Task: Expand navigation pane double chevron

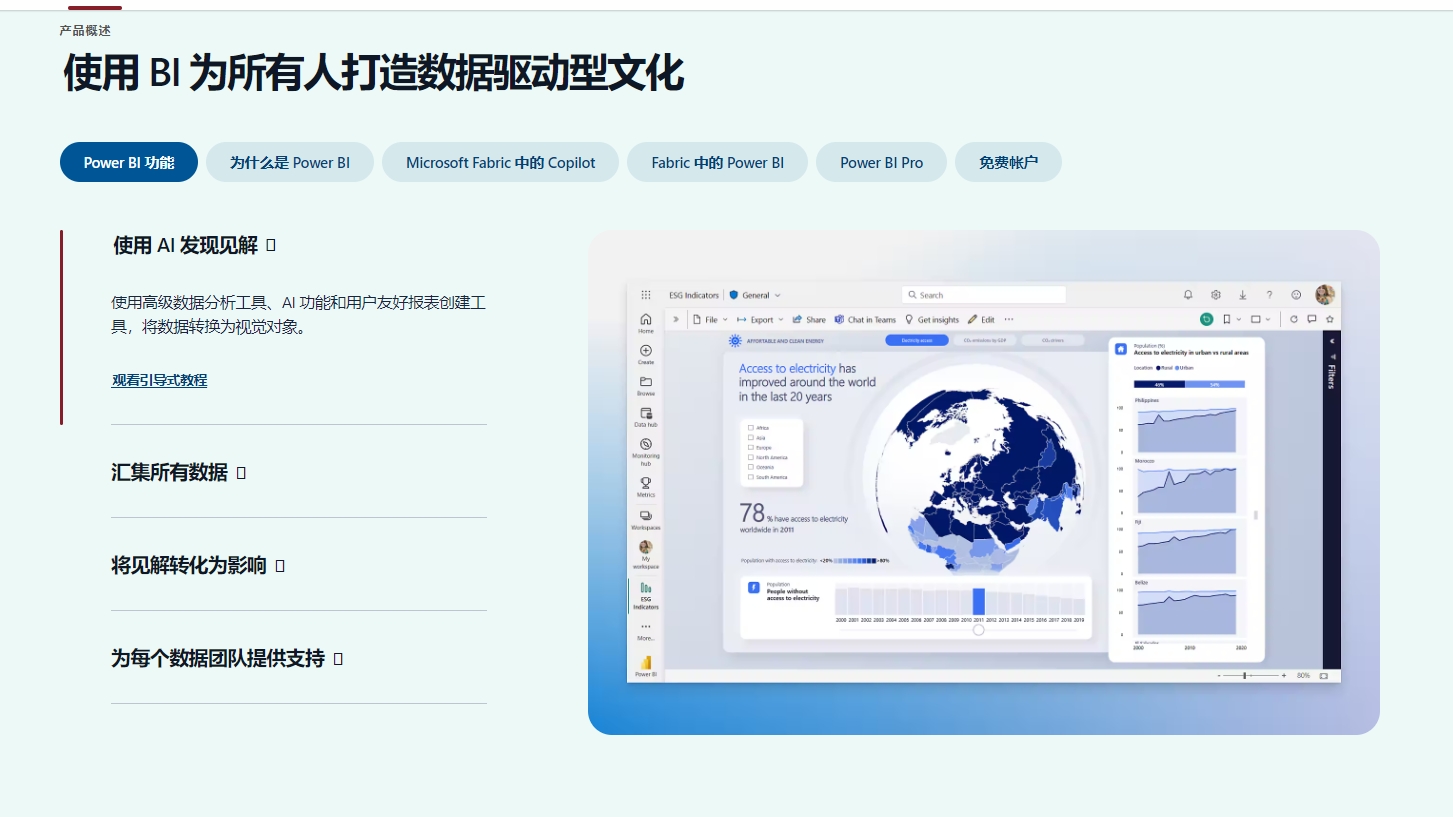Action: tap(676, 320)
